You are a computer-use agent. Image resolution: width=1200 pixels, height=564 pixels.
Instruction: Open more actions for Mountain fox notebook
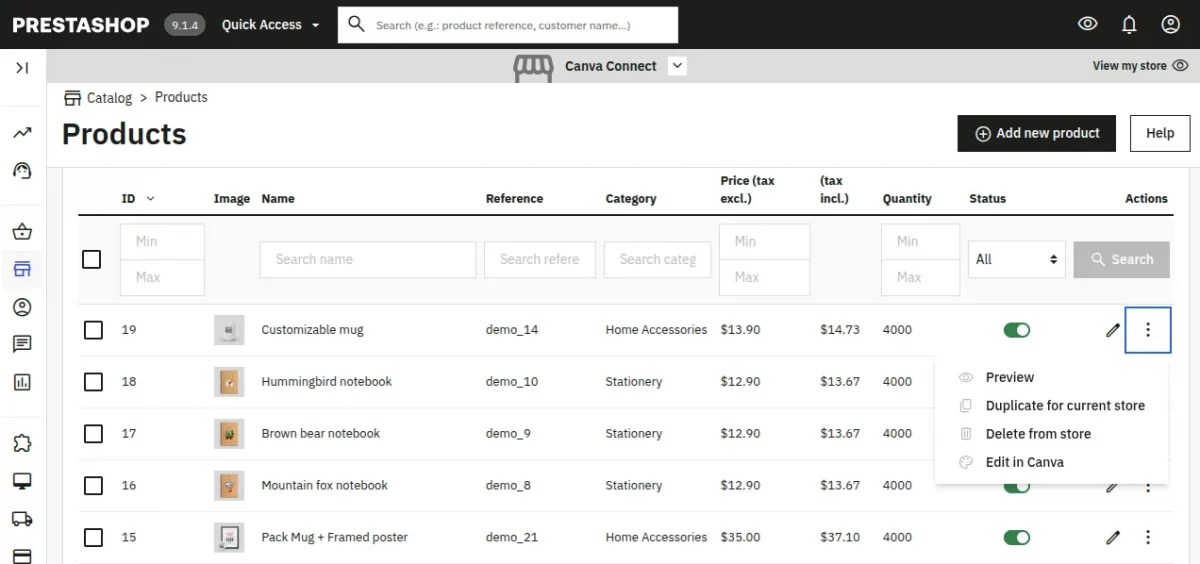click(1148, 486)
